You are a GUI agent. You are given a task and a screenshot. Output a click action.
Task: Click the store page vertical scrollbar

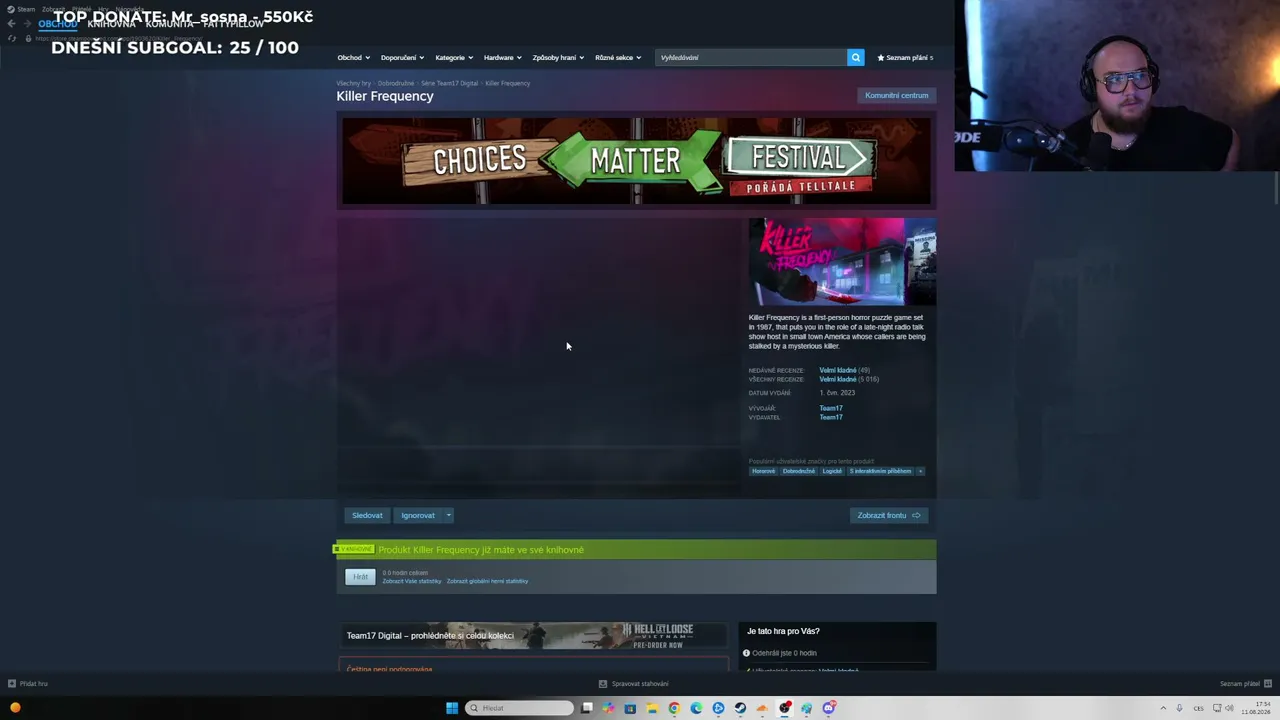click(x=1276, y=188)
